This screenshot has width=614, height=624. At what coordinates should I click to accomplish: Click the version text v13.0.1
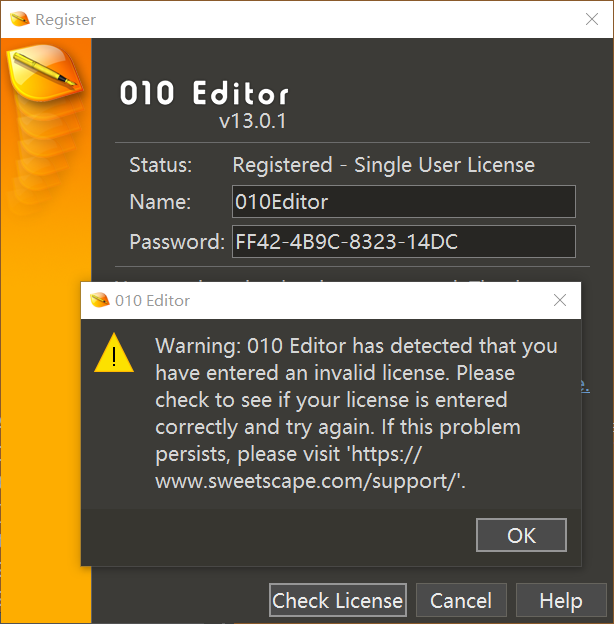click(x=252, y=121)
